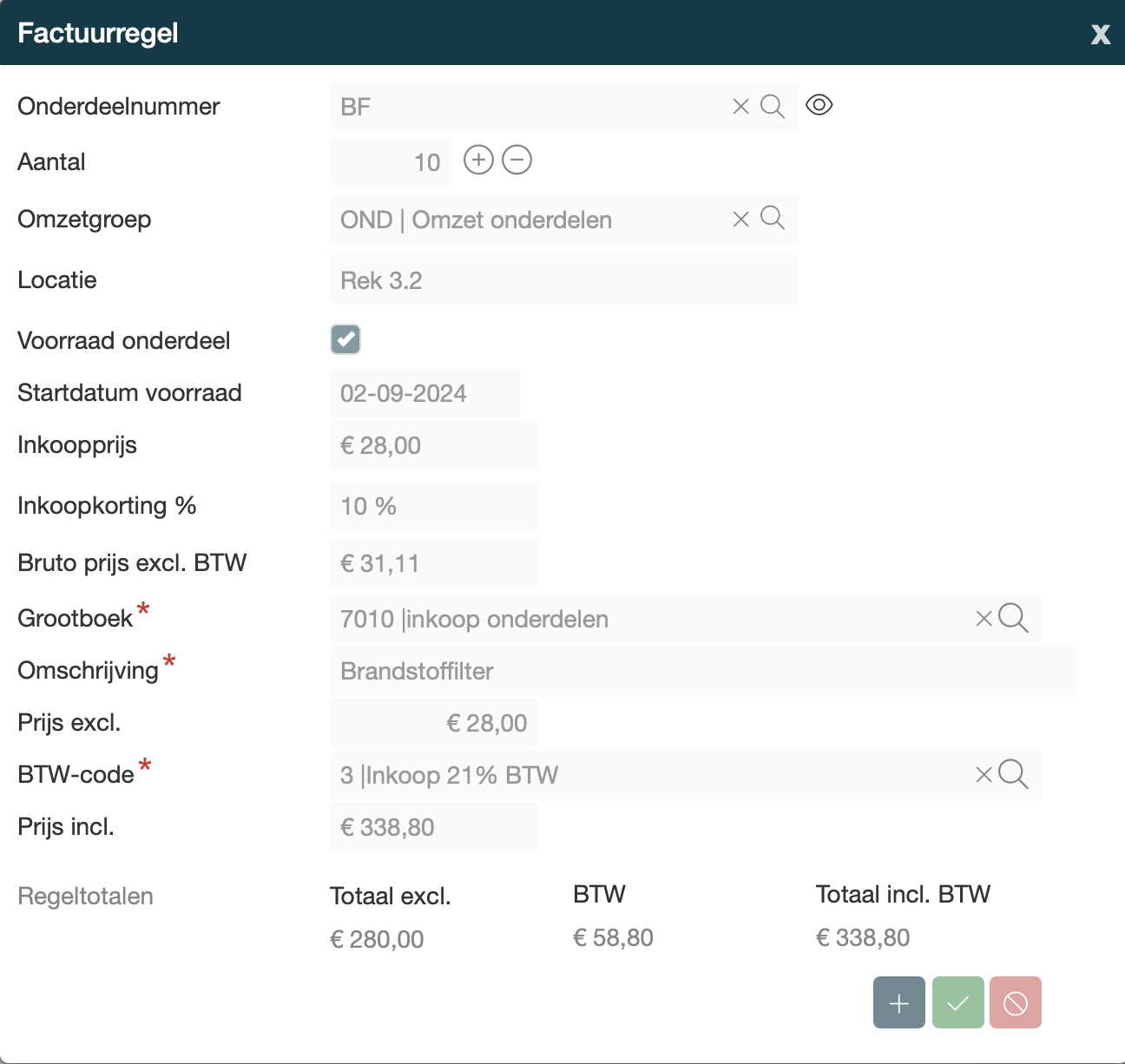Focus the Inkoopkorting % field
1125x1064 pixels.
pos(433,506)
